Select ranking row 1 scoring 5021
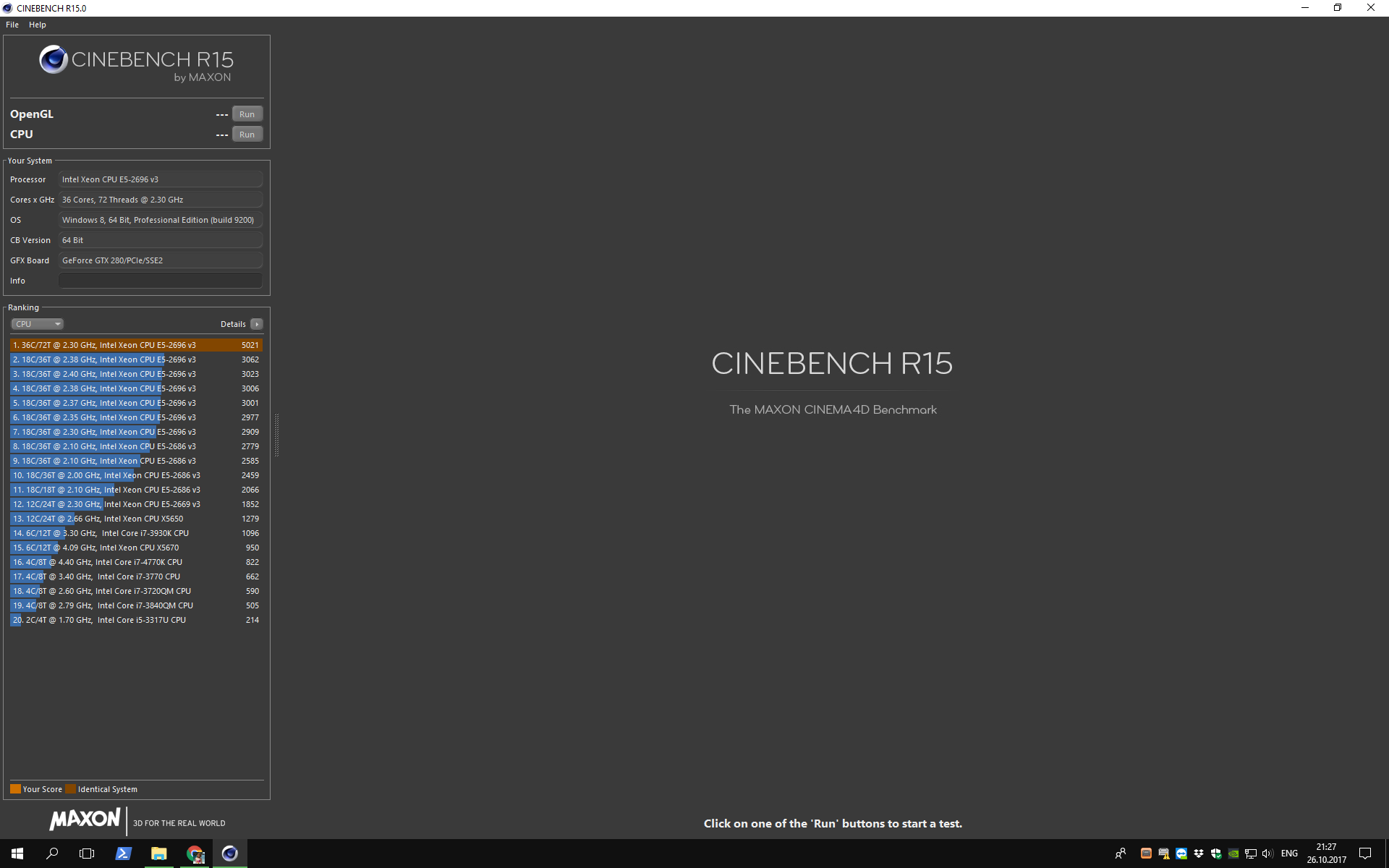1389x868 pixels. tap(136, 345)
